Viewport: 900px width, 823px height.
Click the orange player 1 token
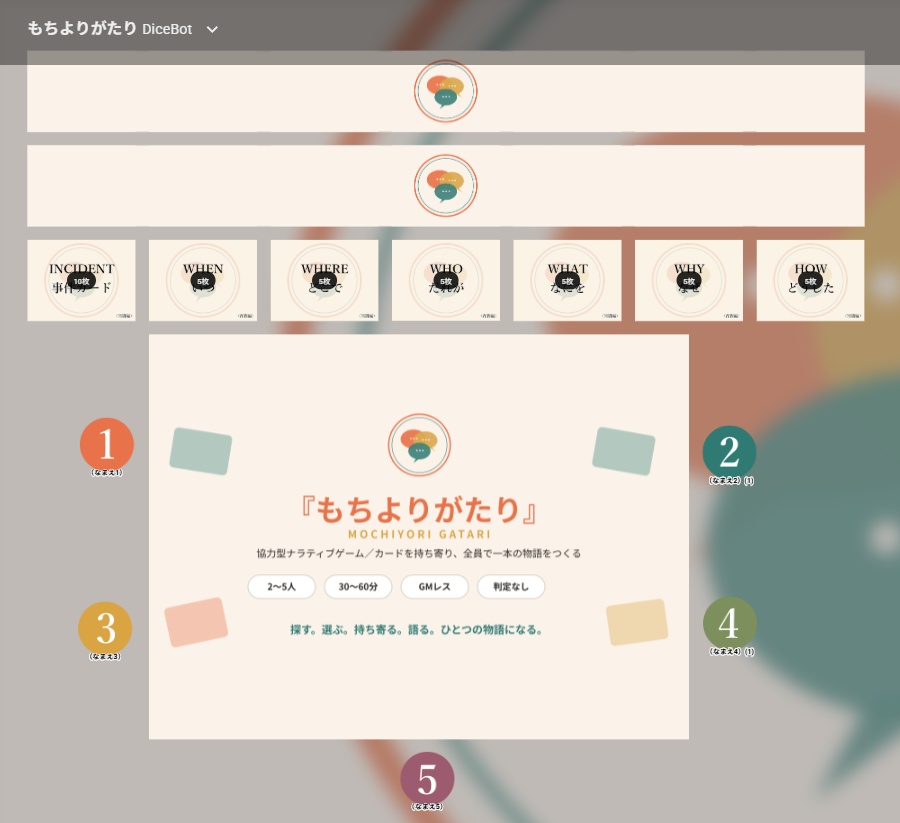(107, 444)
